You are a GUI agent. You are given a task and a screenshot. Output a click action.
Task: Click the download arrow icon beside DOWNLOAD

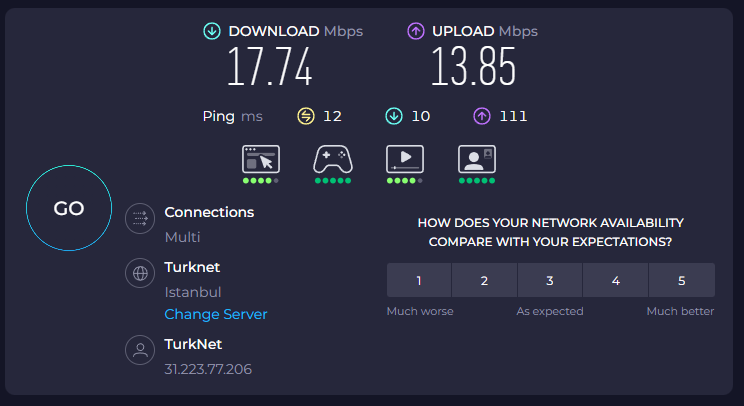click(x=212, y=31)
